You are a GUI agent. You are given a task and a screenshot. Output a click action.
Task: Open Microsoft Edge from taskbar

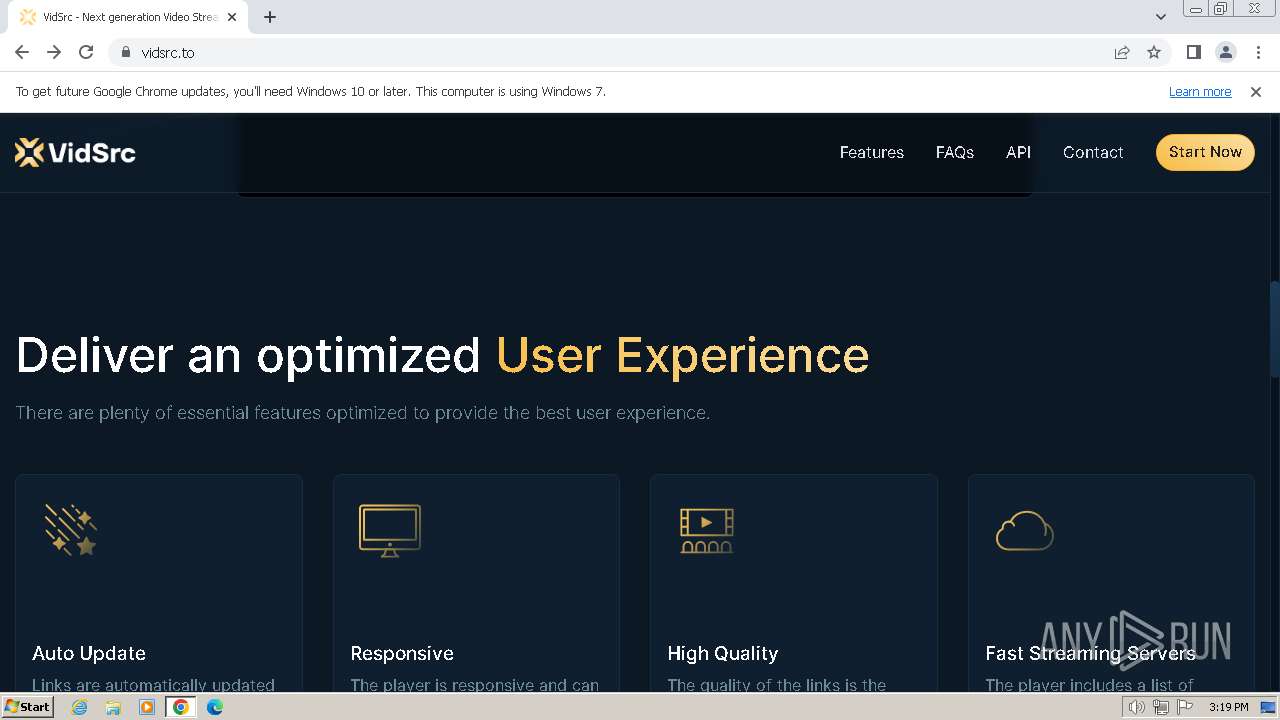(x=215, y=707)
